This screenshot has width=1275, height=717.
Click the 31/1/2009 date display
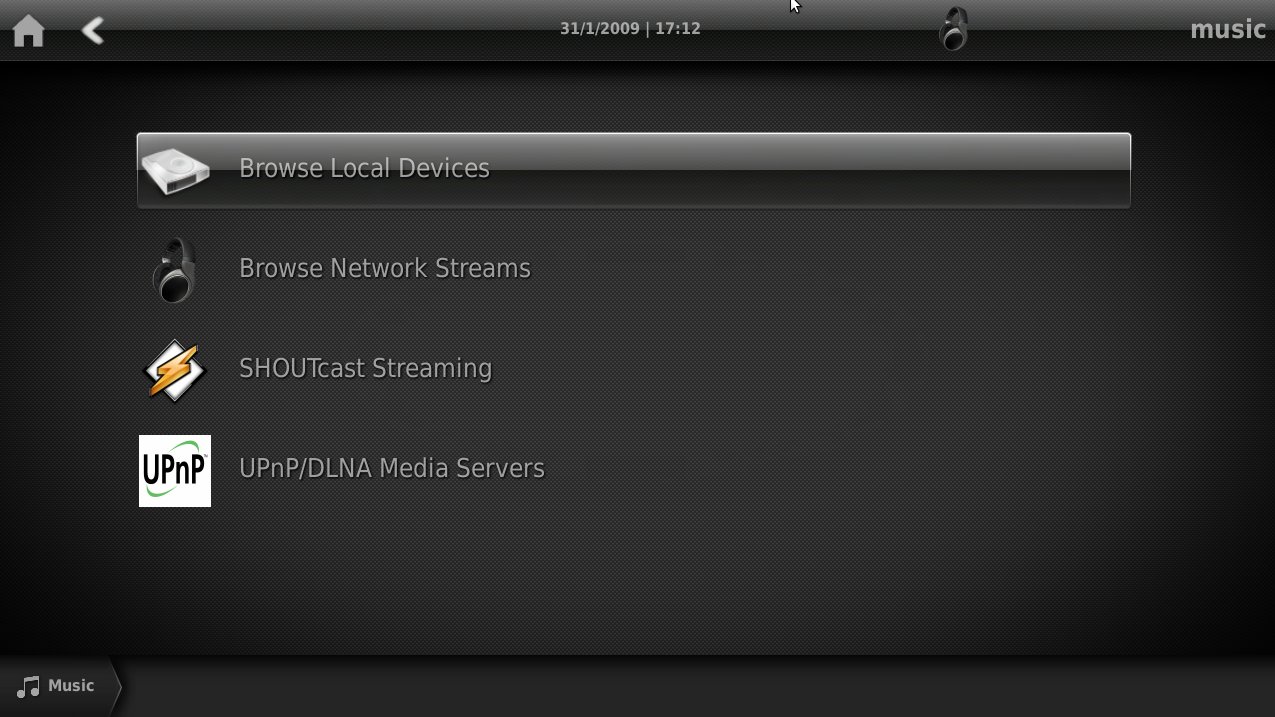(599, 29)
